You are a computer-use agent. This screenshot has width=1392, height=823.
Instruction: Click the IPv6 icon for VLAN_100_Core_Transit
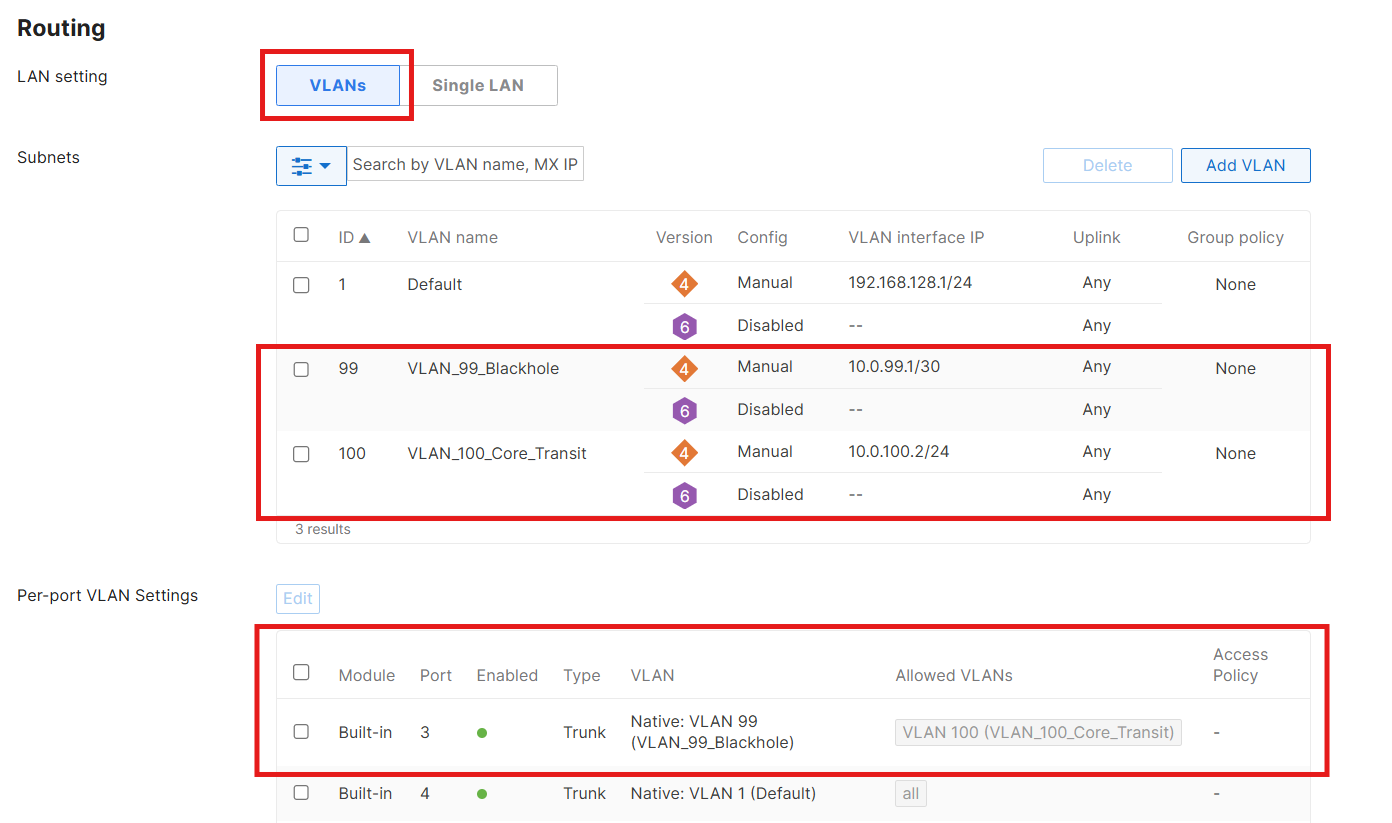[x=684, y=495]
